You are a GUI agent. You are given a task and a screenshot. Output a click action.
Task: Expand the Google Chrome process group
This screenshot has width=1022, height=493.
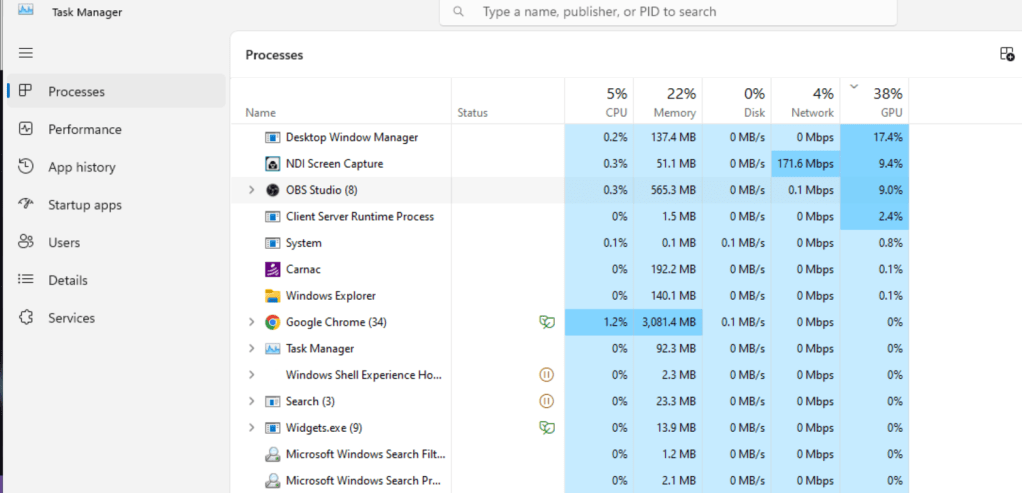[x=252, y=322]
